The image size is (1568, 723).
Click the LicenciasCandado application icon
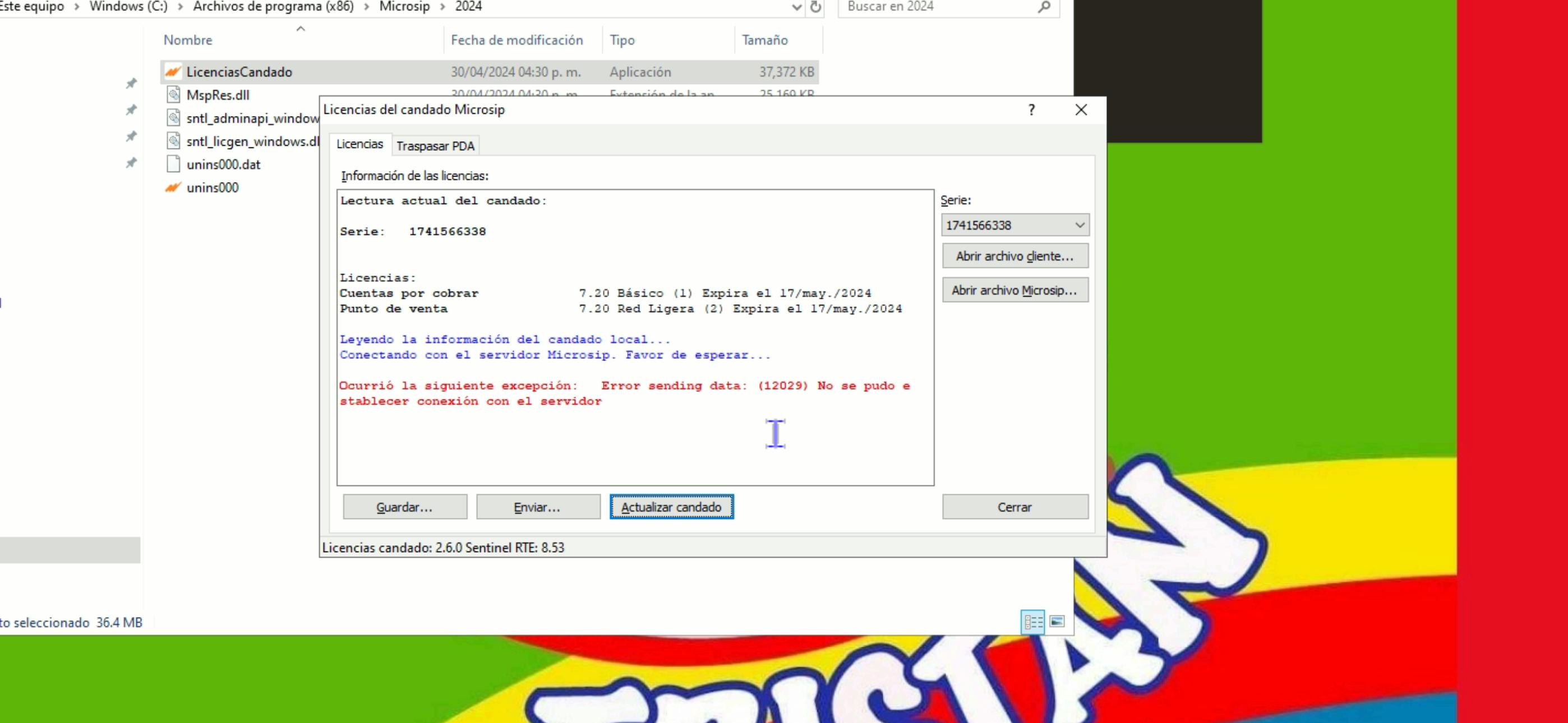coord(173,72)
